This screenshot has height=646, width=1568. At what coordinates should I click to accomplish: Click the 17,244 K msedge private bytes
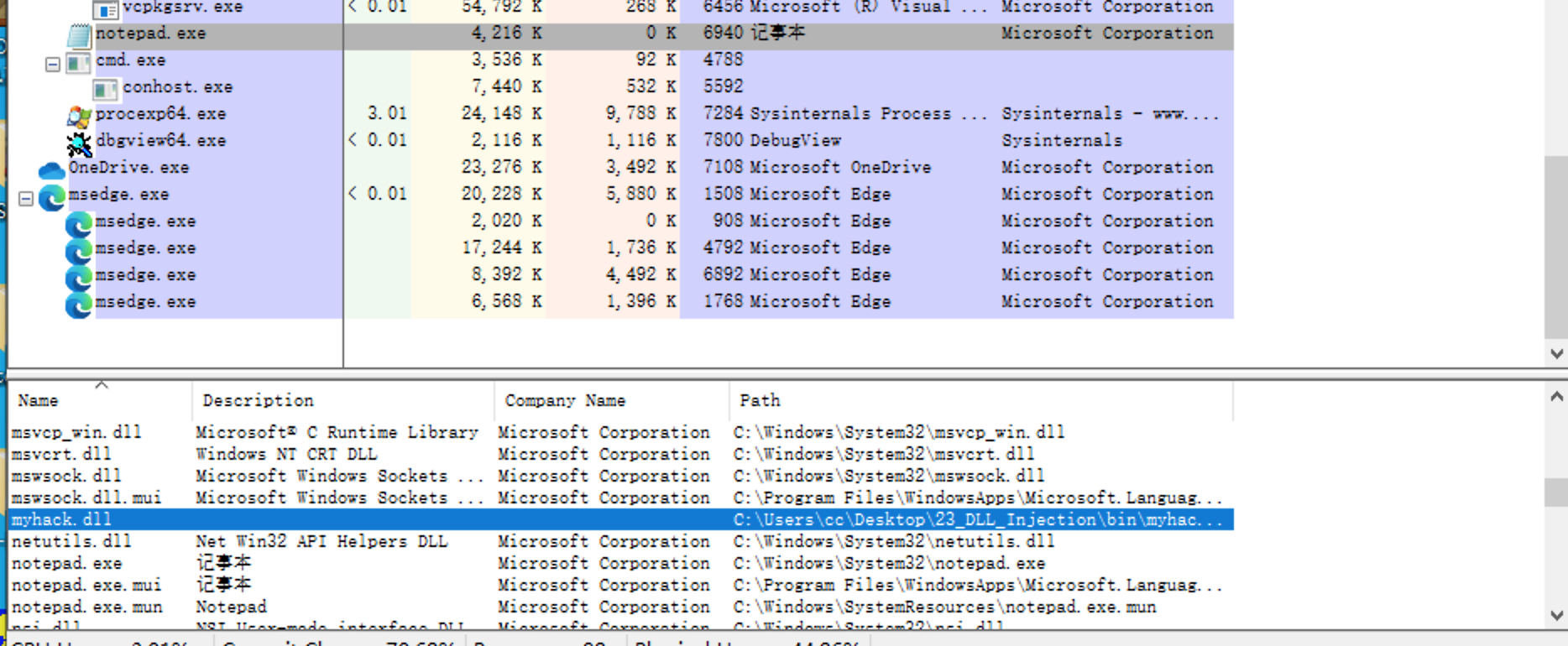(x=501, y=247)
